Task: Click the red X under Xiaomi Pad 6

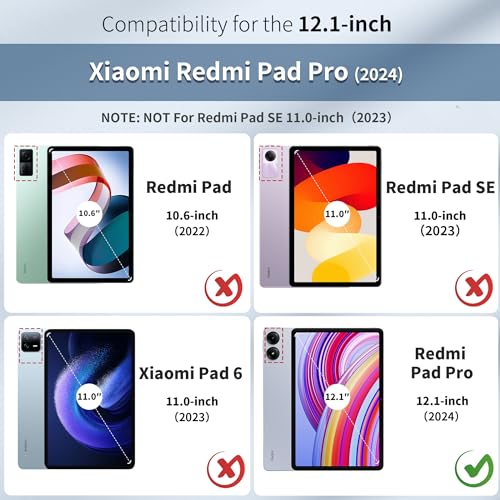Action: coord(226,470)
